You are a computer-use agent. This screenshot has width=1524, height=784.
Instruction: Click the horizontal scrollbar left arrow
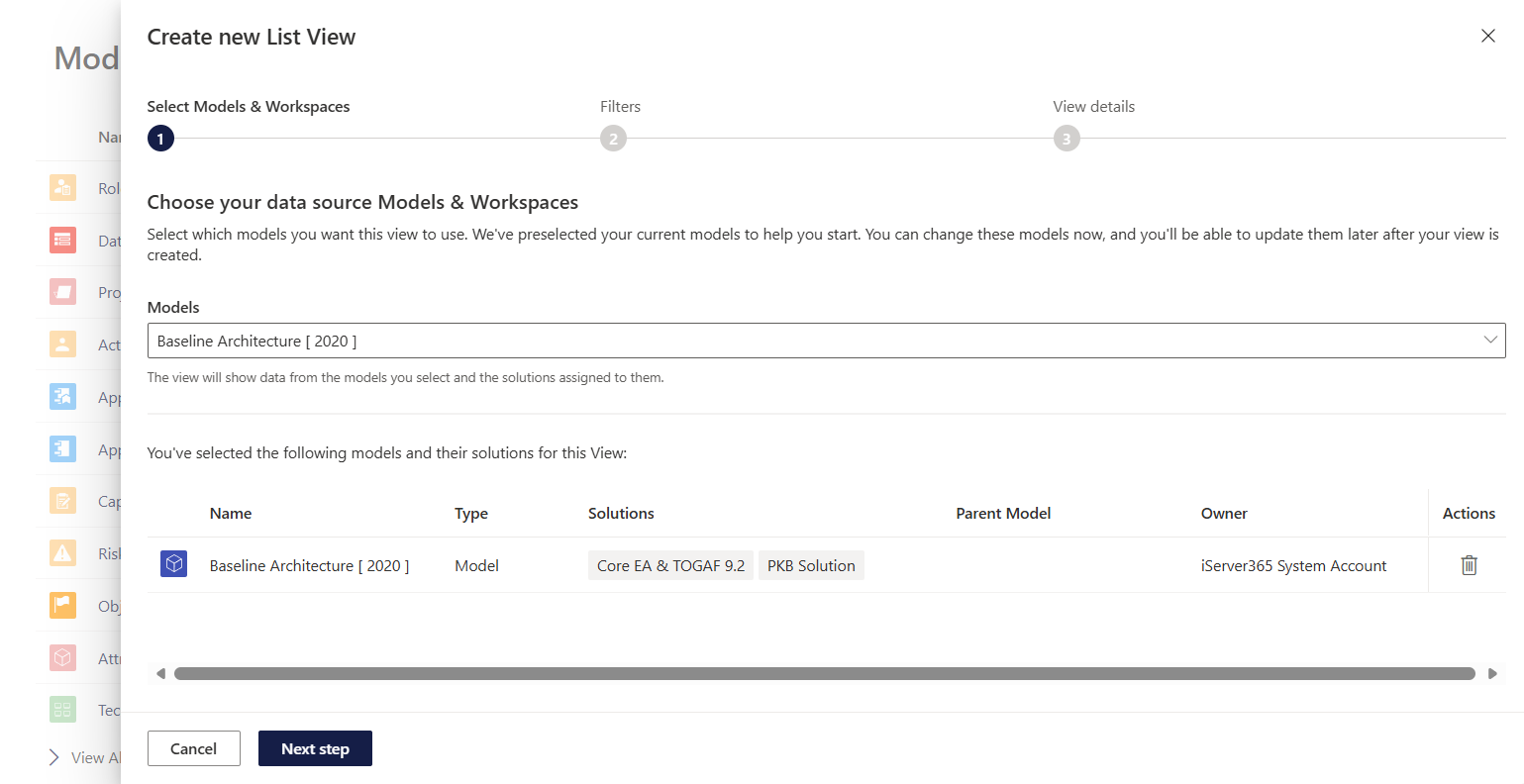160,673
